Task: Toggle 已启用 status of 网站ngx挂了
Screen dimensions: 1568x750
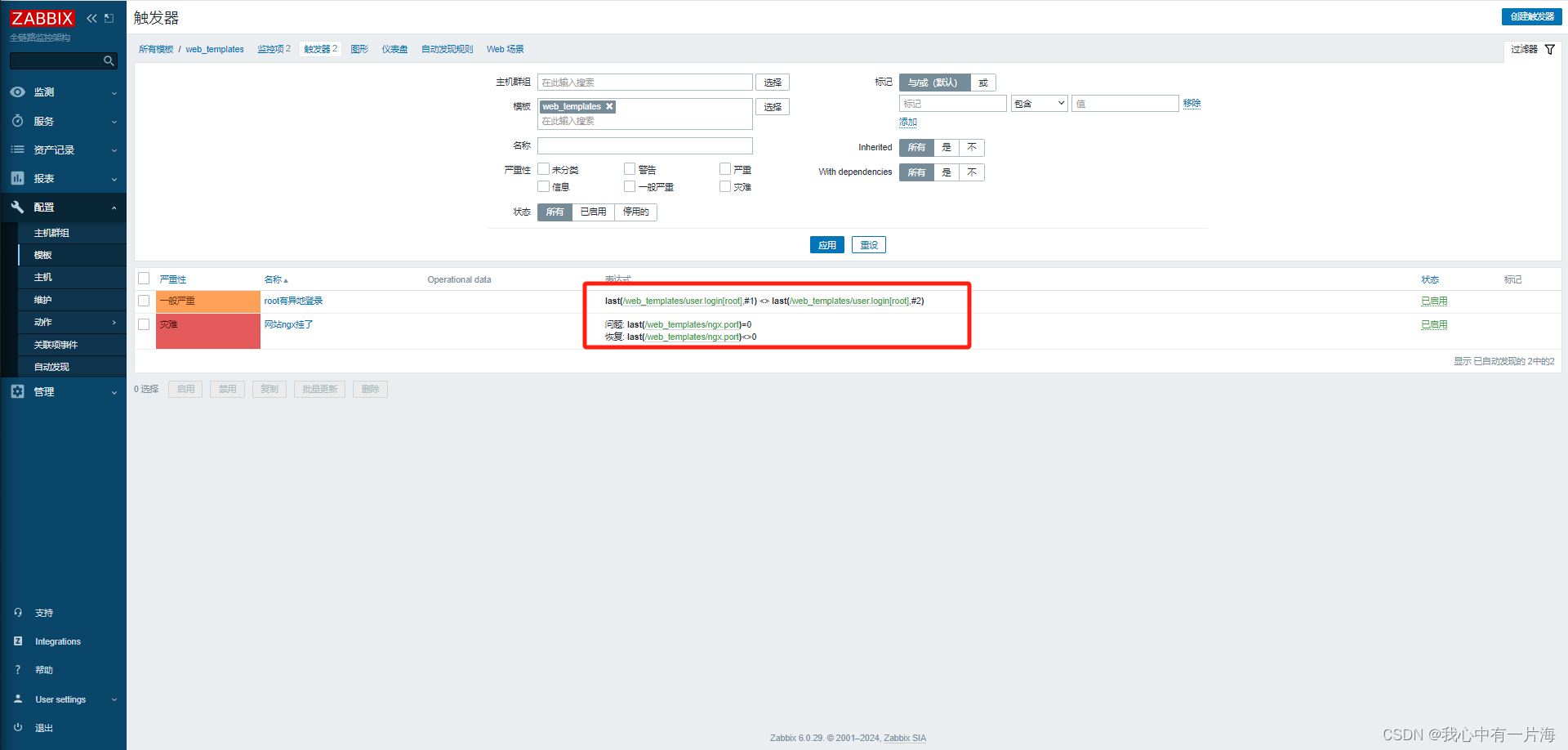Action: point(1434,324)
